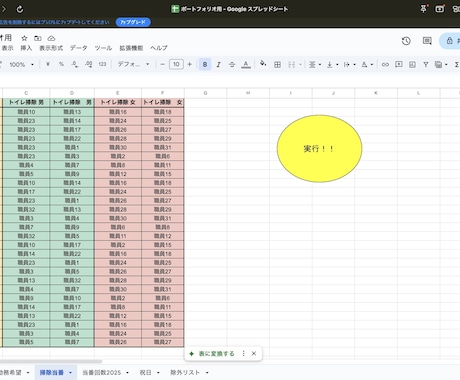Select header cell in column F

point(162,102)
